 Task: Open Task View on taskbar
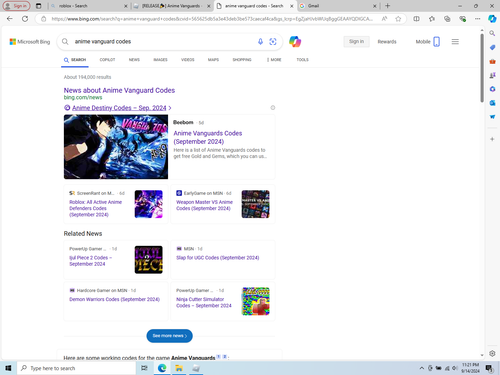(144, 368)
